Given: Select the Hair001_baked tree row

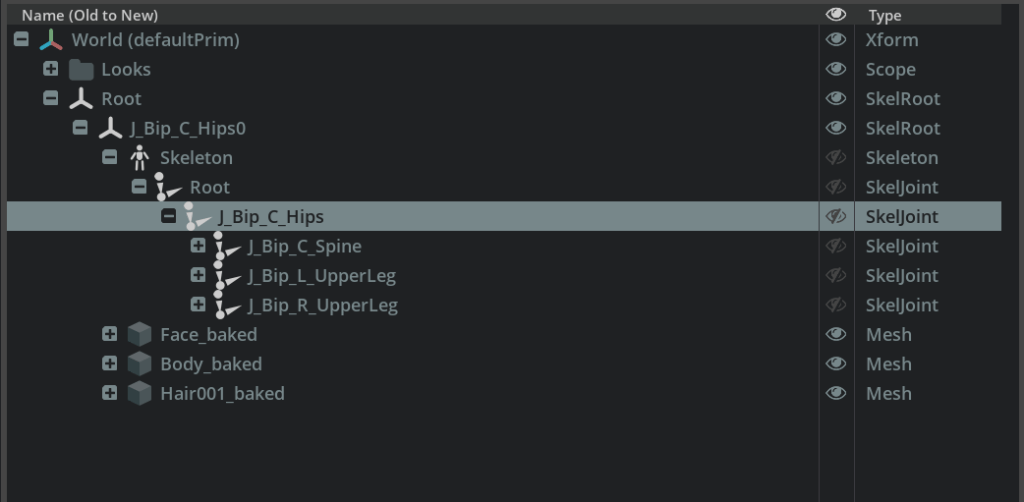Looking at the screenshot, I should tap(222, 394).
